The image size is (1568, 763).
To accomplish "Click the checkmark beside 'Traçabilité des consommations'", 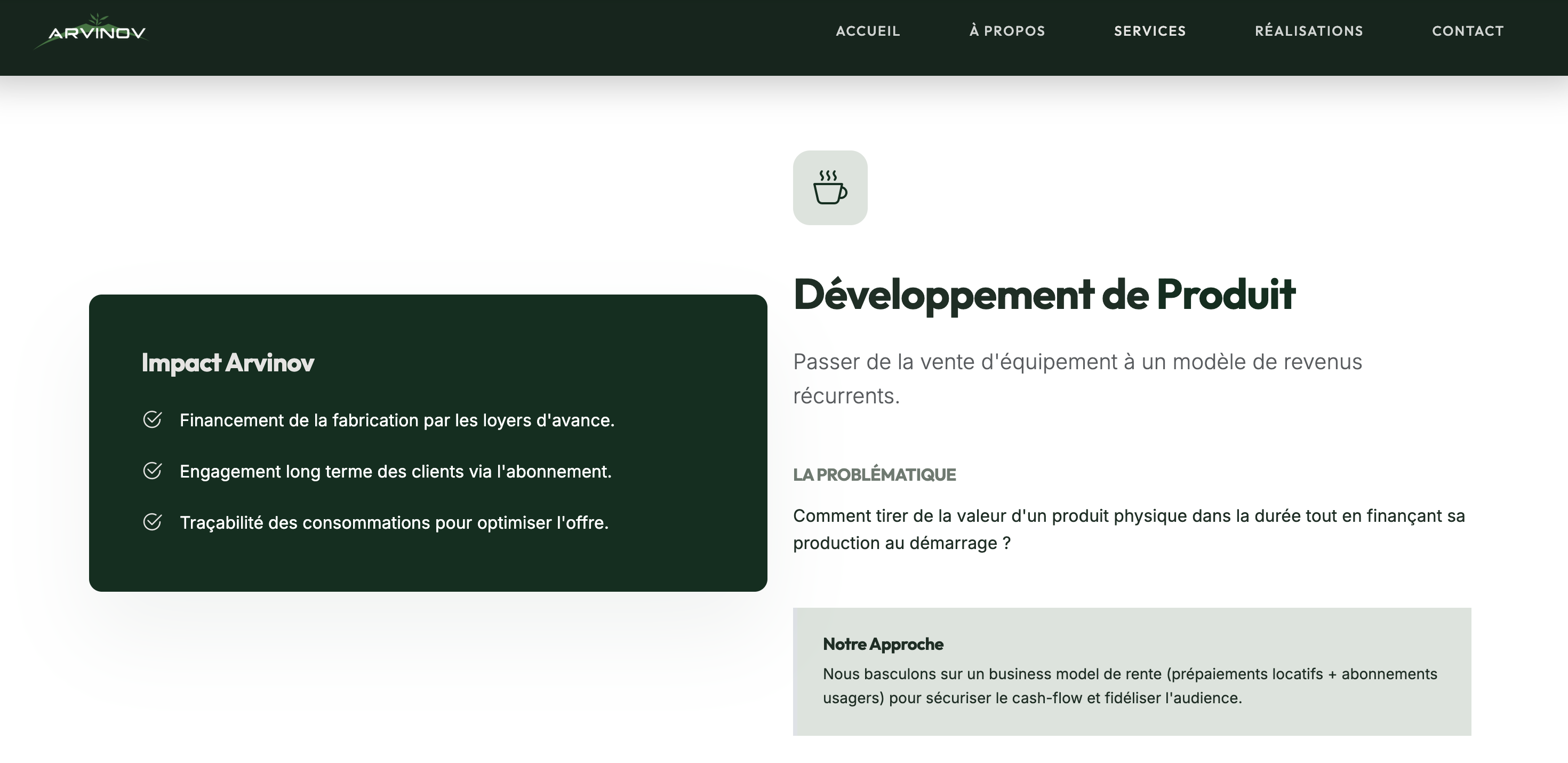I will click(153, 521).
